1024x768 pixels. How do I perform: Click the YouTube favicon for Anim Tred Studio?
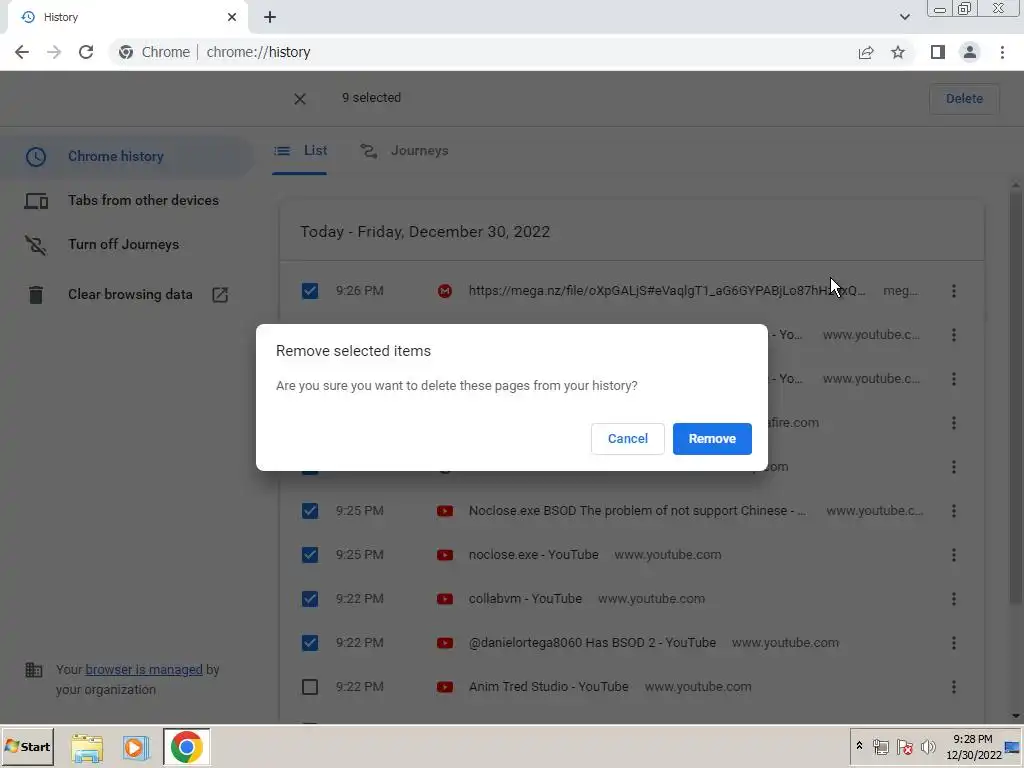click(445, 687)
